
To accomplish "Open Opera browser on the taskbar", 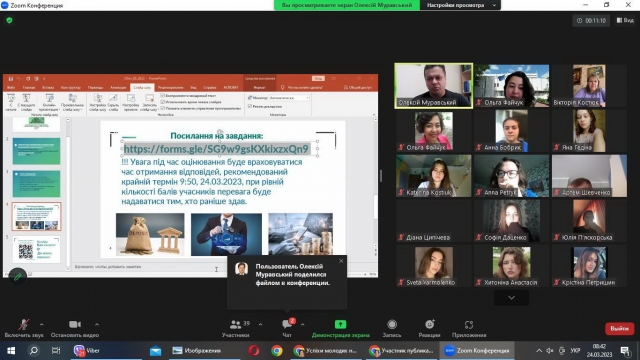I will [253, 351].
